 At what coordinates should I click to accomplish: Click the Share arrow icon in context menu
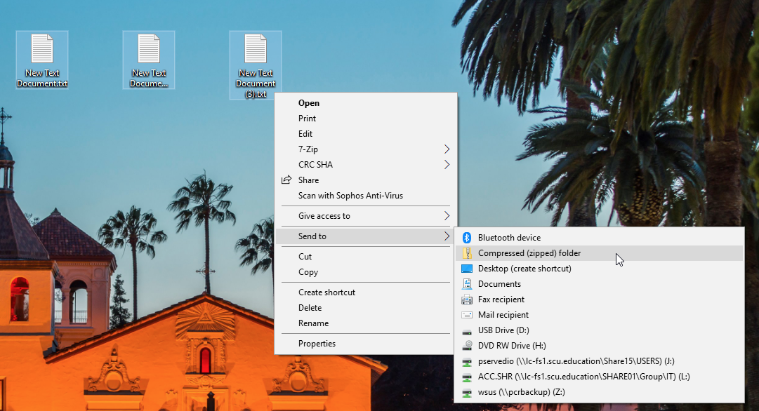(x=287, y=180)
